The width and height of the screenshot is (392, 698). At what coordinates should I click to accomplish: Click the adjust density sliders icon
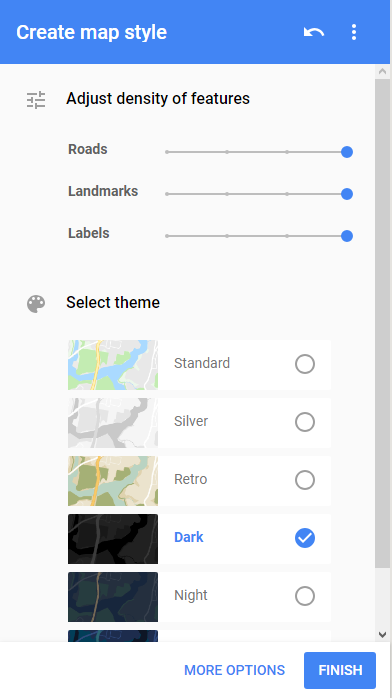(x=36, y=100)
